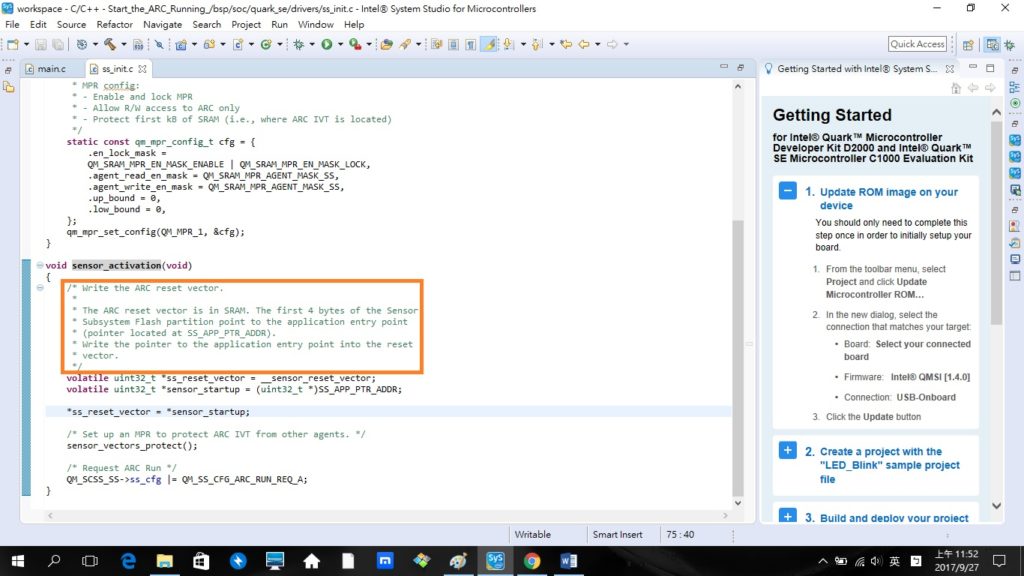Click the External Tools run icon

coord(355,44)
